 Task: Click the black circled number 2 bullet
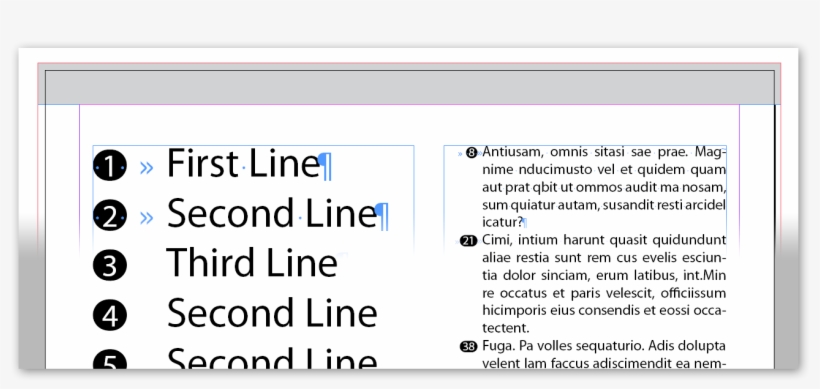click(x=110, y=215)
